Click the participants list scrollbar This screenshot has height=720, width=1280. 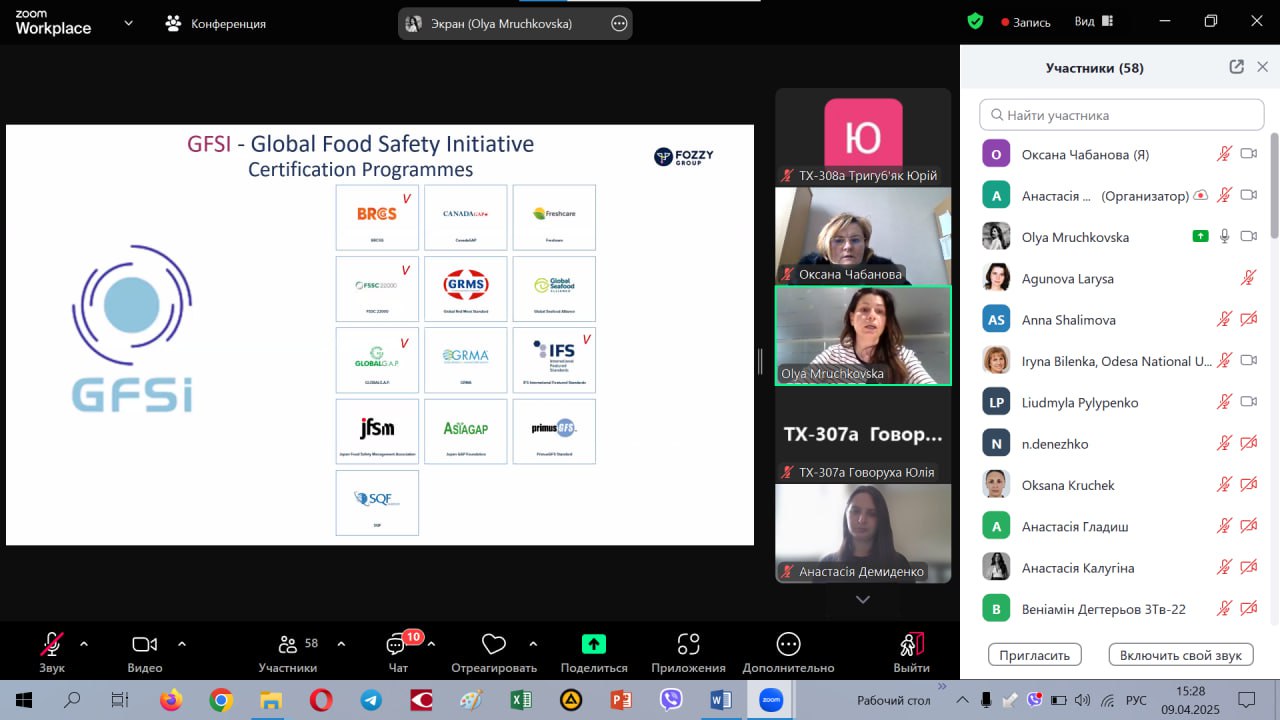pyautogui.click(x=1274, y=190)
